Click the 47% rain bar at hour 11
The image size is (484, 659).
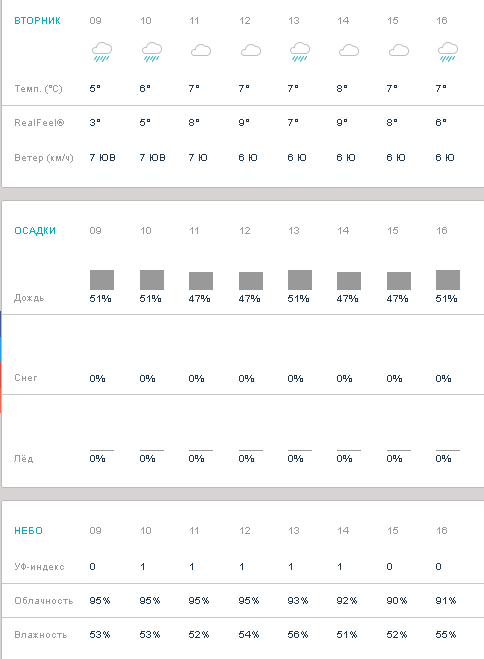pyautogui.click(x=201, y=281)
